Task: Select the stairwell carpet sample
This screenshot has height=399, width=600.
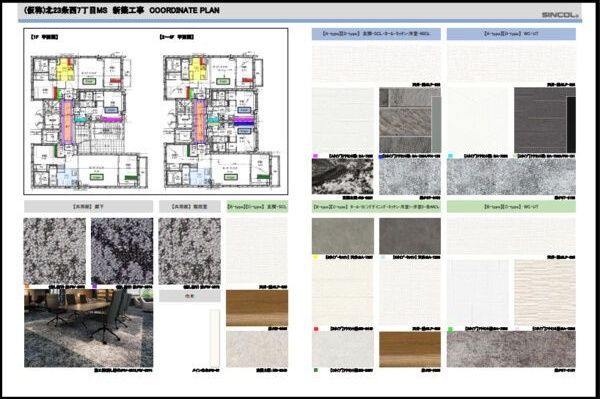Action: (x=189, y=251)
